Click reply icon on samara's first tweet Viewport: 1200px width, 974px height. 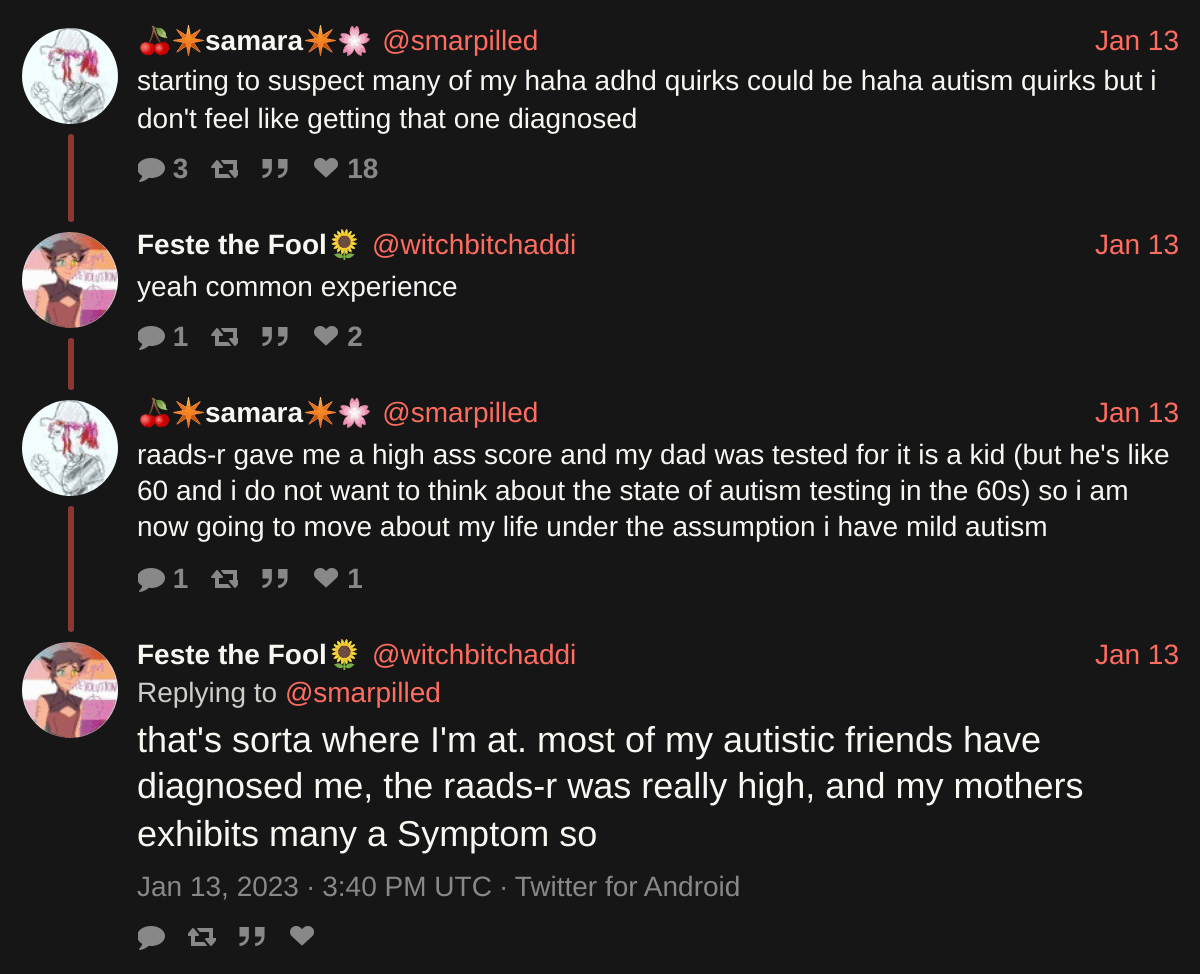click(151, 169)
